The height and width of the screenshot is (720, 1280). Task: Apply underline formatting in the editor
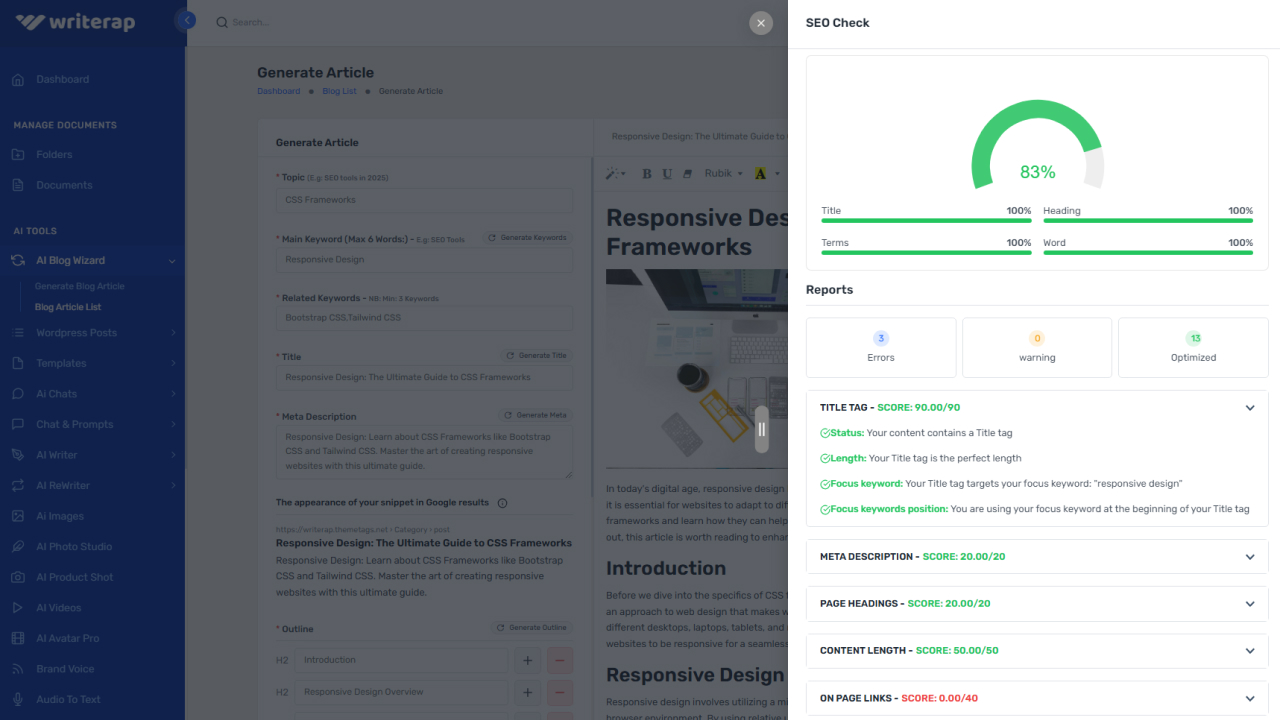667,172
